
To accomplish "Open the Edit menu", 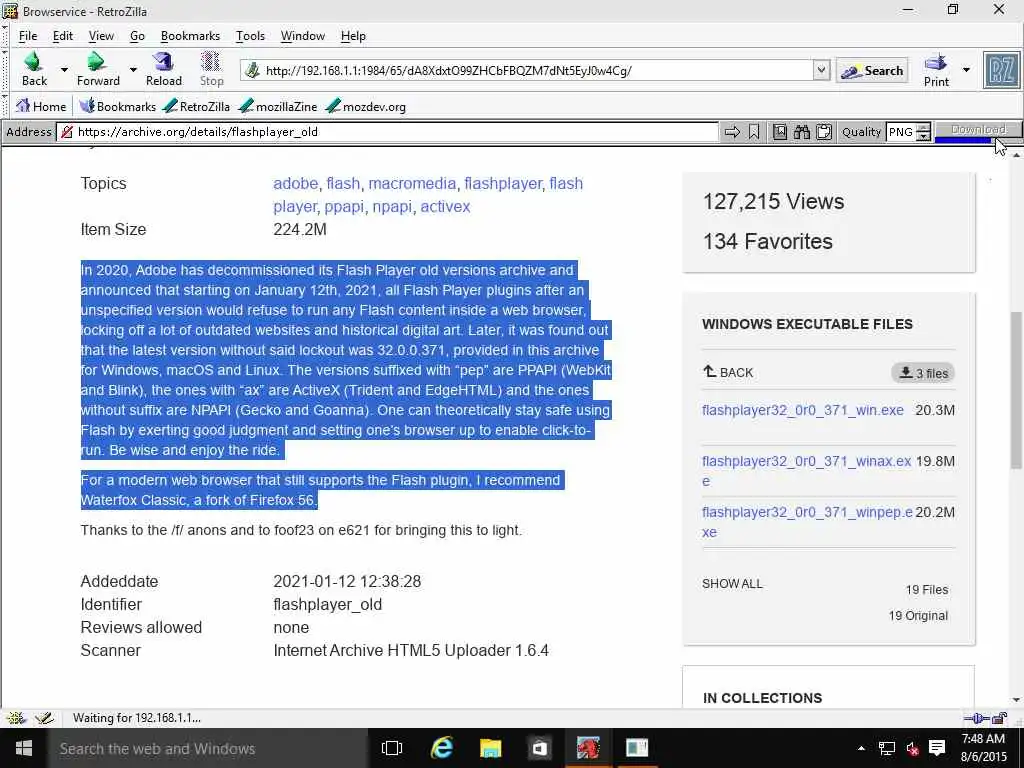I will click(x=63, y=36).
